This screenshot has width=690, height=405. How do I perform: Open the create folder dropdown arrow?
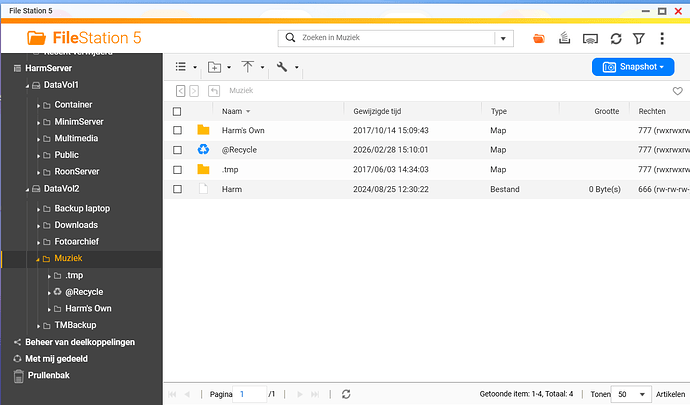click(229, 67)
